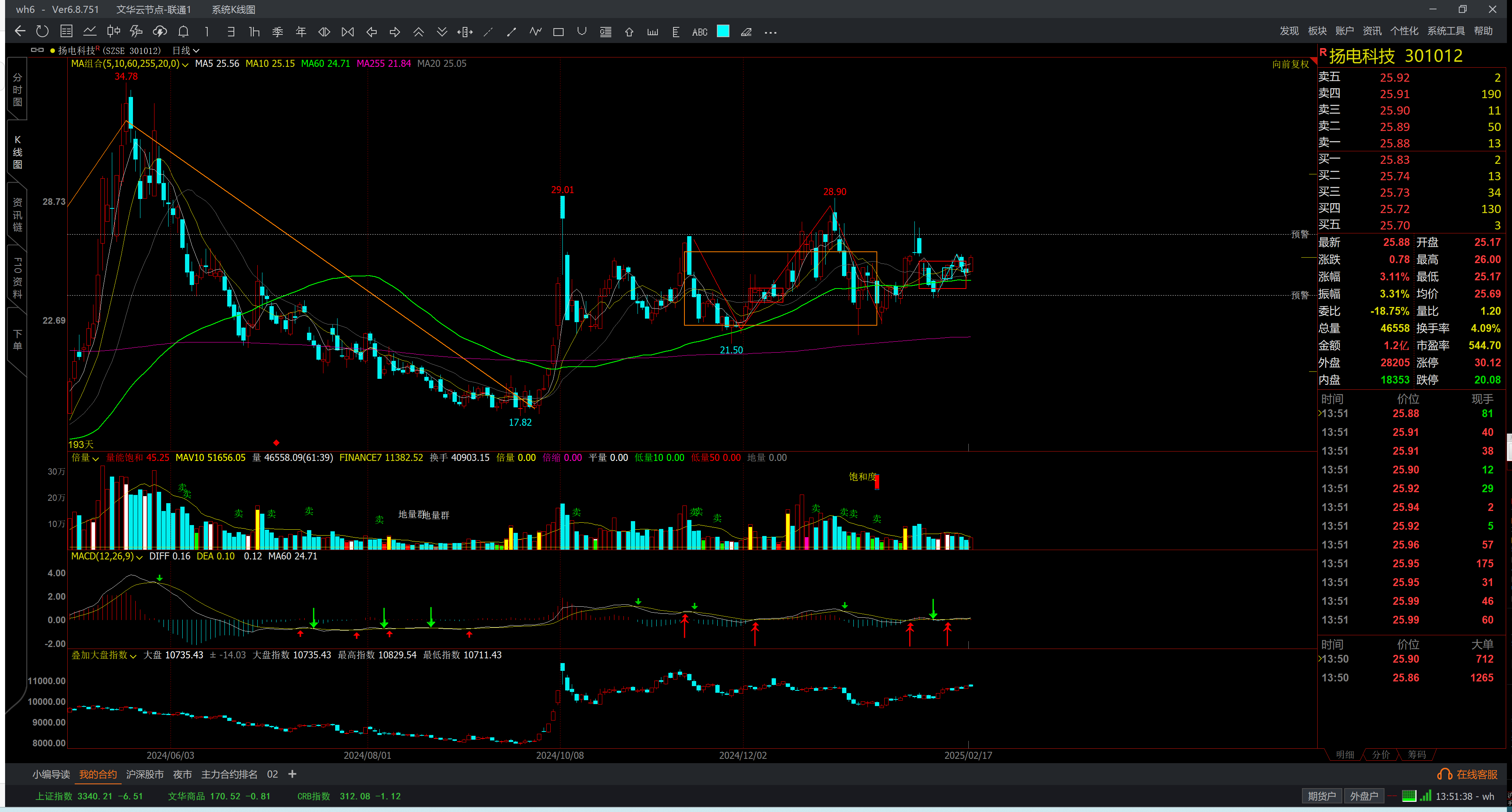Open F10资料 in left sidebar
The image size is (1512, 812).
coord(17,277)
